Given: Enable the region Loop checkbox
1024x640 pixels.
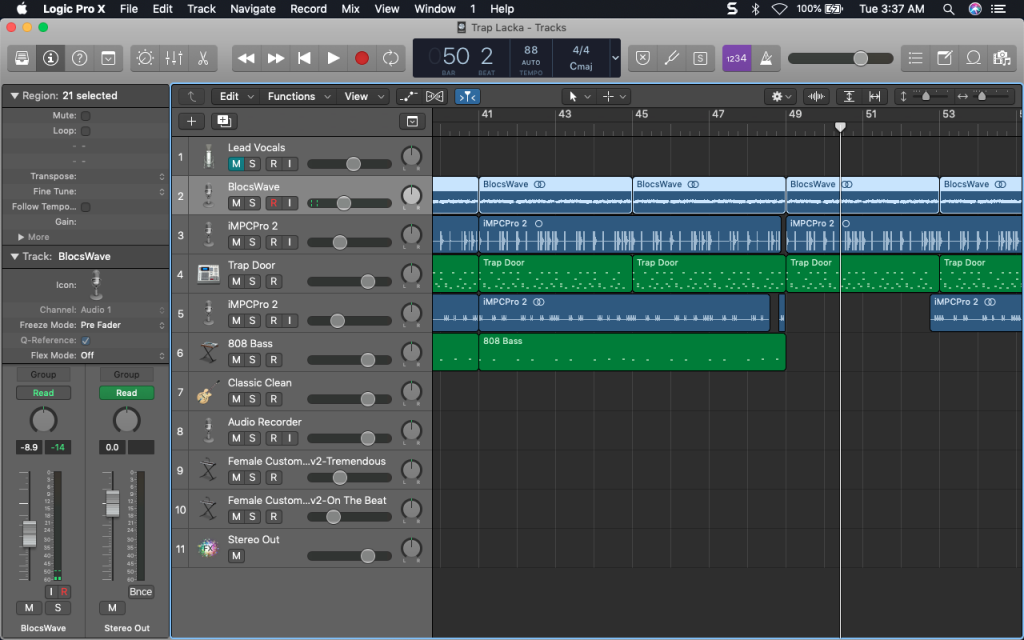Looking at the screenshot, I should [x=86, y=131].
